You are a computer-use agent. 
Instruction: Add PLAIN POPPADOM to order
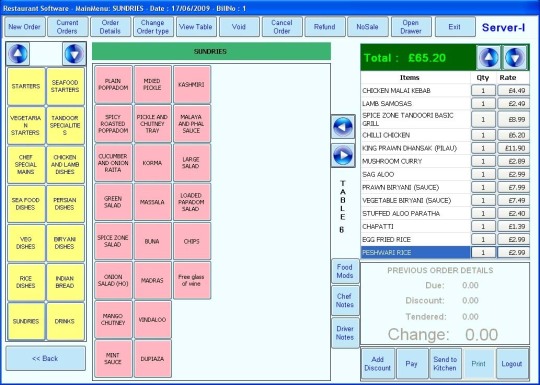tap(113, 85)
